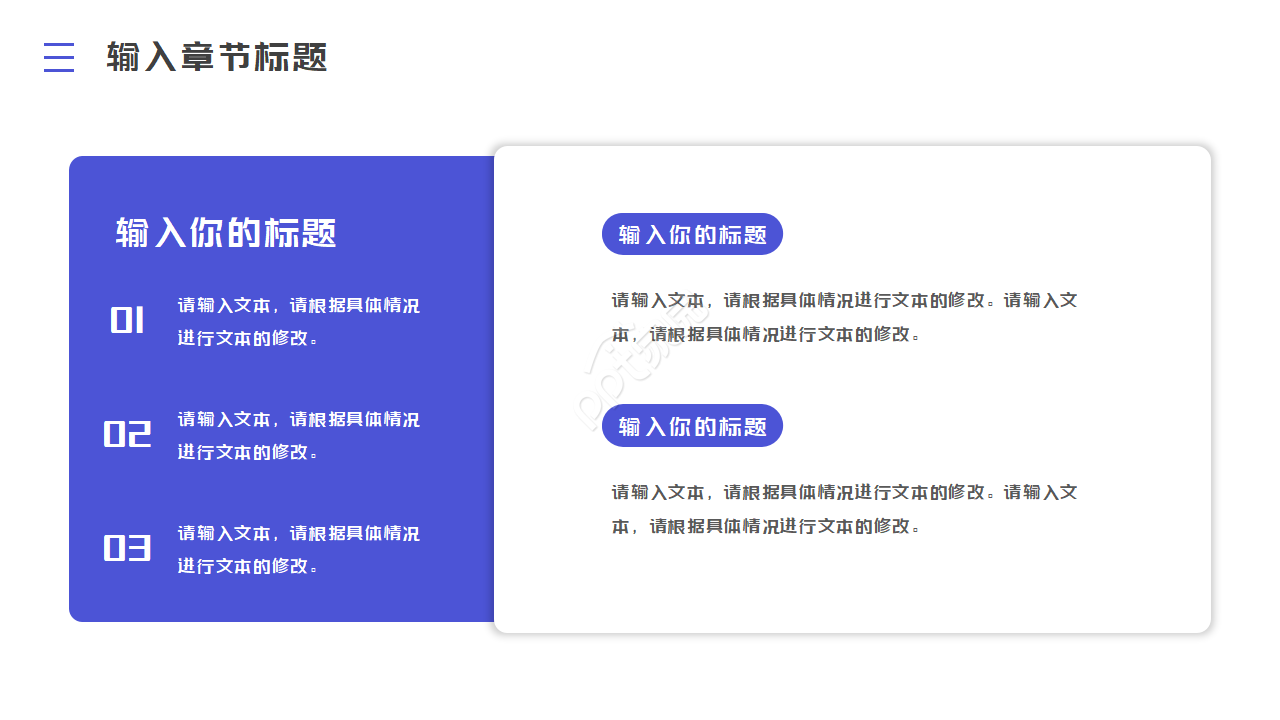
Task: Select first line of paragraph under upper pill
Action: point(844,301)
